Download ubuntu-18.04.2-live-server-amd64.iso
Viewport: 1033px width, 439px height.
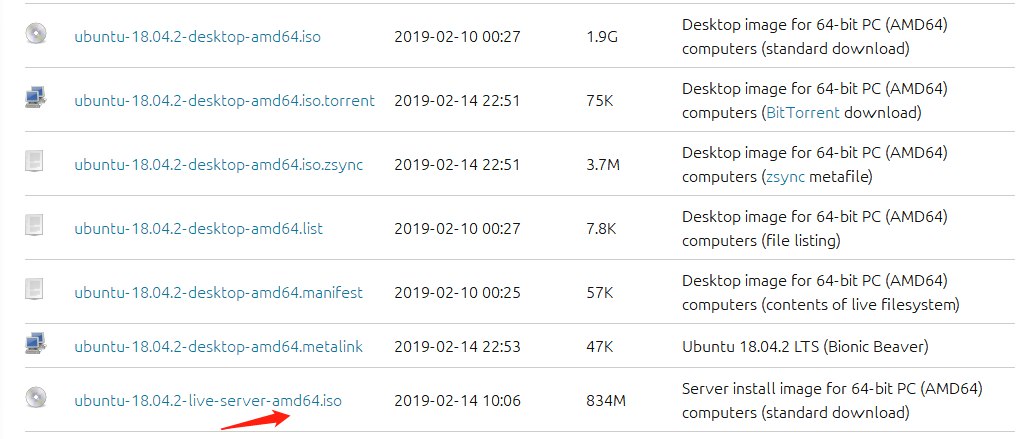pos(208,400)
